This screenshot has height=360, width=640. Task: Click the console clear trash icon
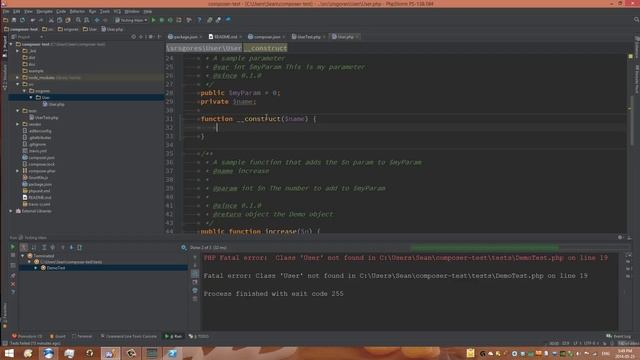195,299
